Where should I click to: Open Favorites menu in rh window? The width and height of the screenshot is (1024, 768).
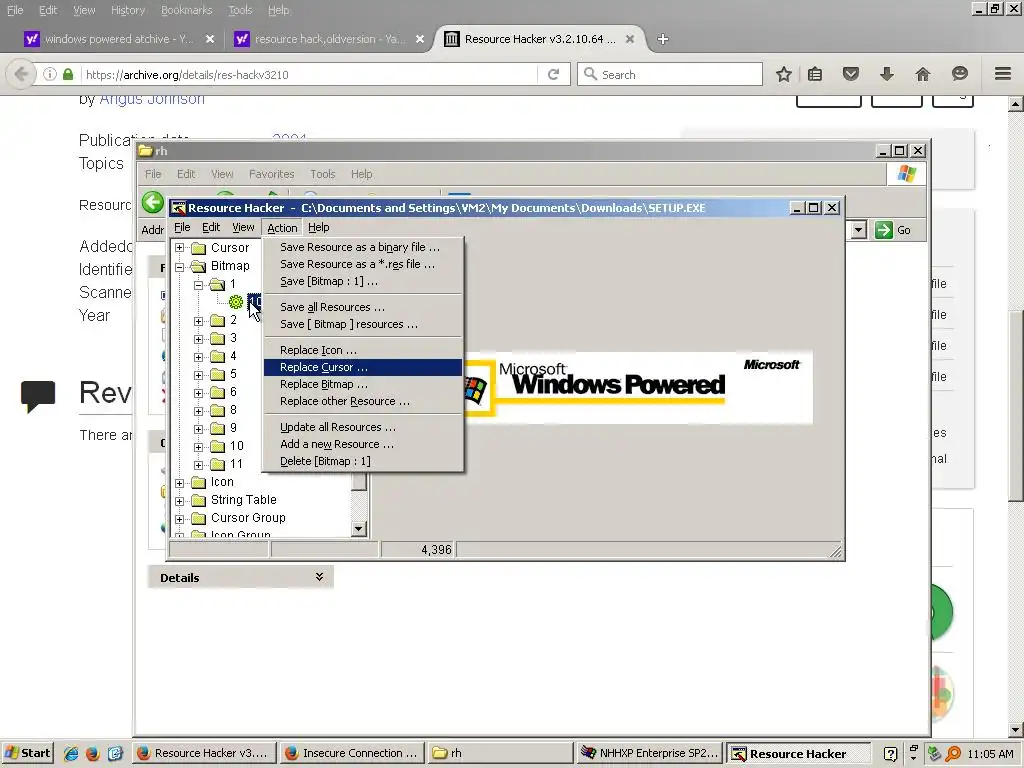(272, 174)
